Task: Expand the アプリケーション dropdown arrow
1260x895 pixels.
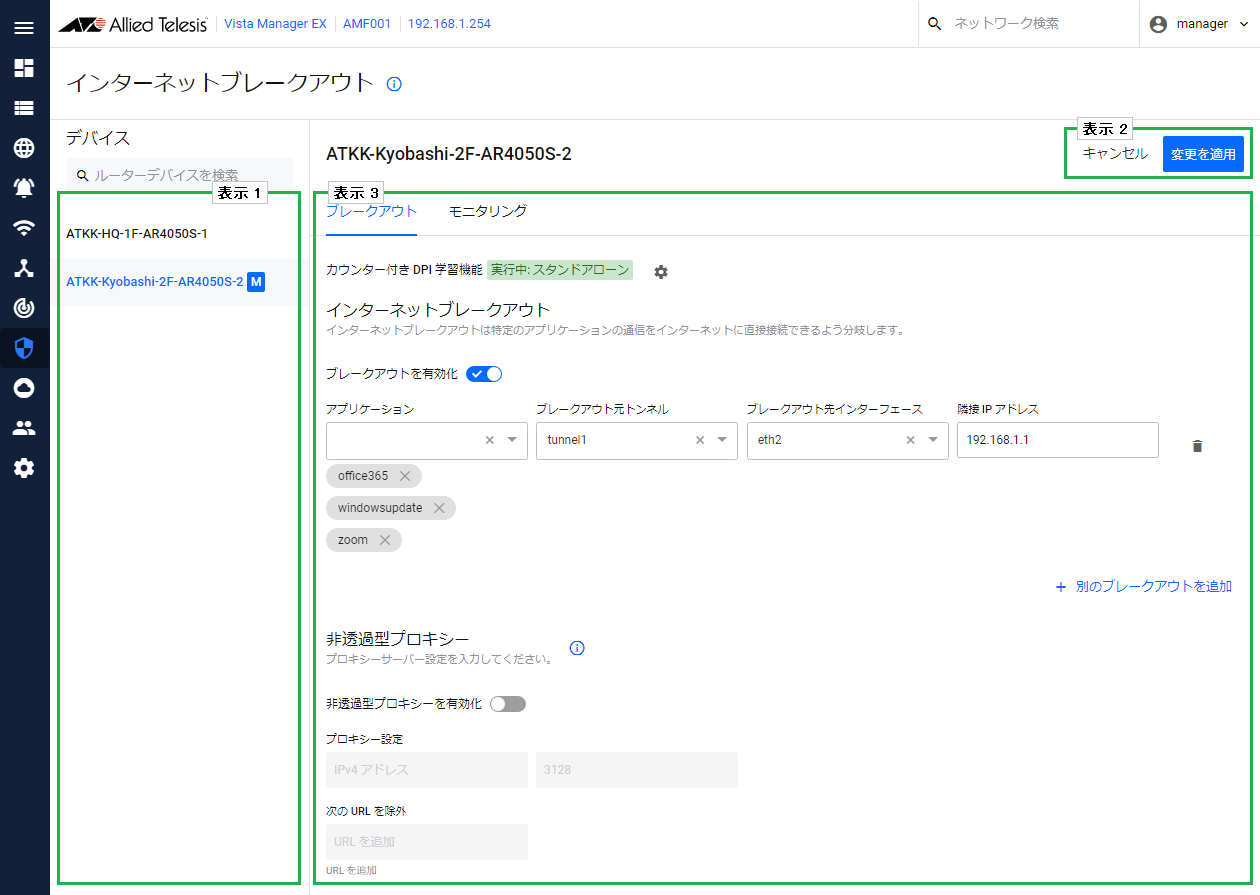Action: tap(513, 440)
